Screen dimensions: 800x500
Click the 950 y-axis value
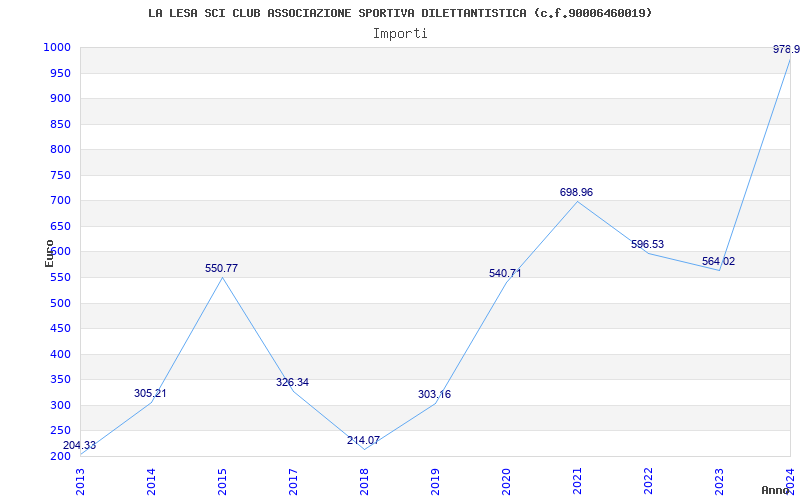click(x=60, y=73)
